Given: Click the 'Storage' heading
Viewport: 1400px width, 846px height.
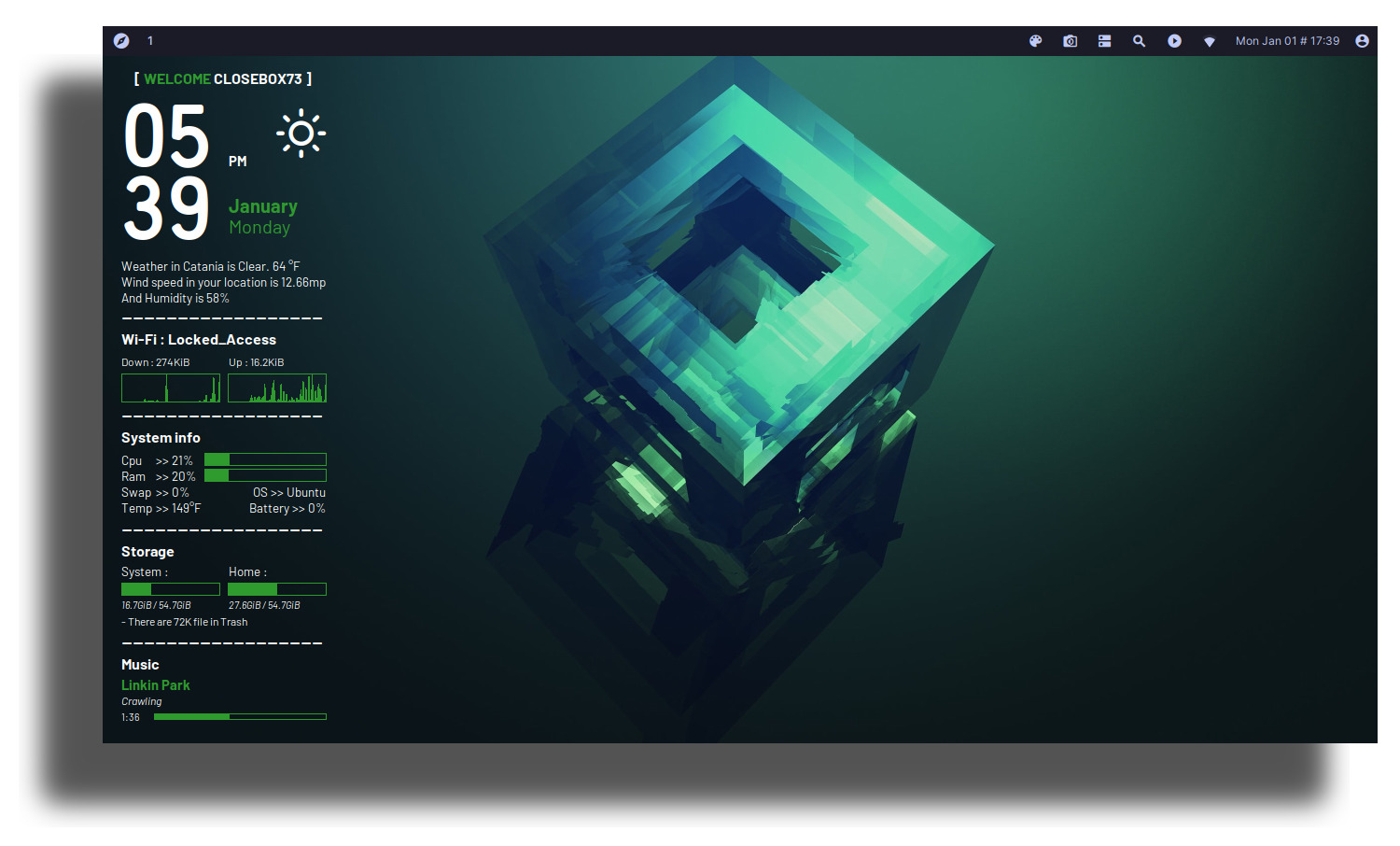Looking at the screenshot, I should pyautogui.click(x=147, y=552).
